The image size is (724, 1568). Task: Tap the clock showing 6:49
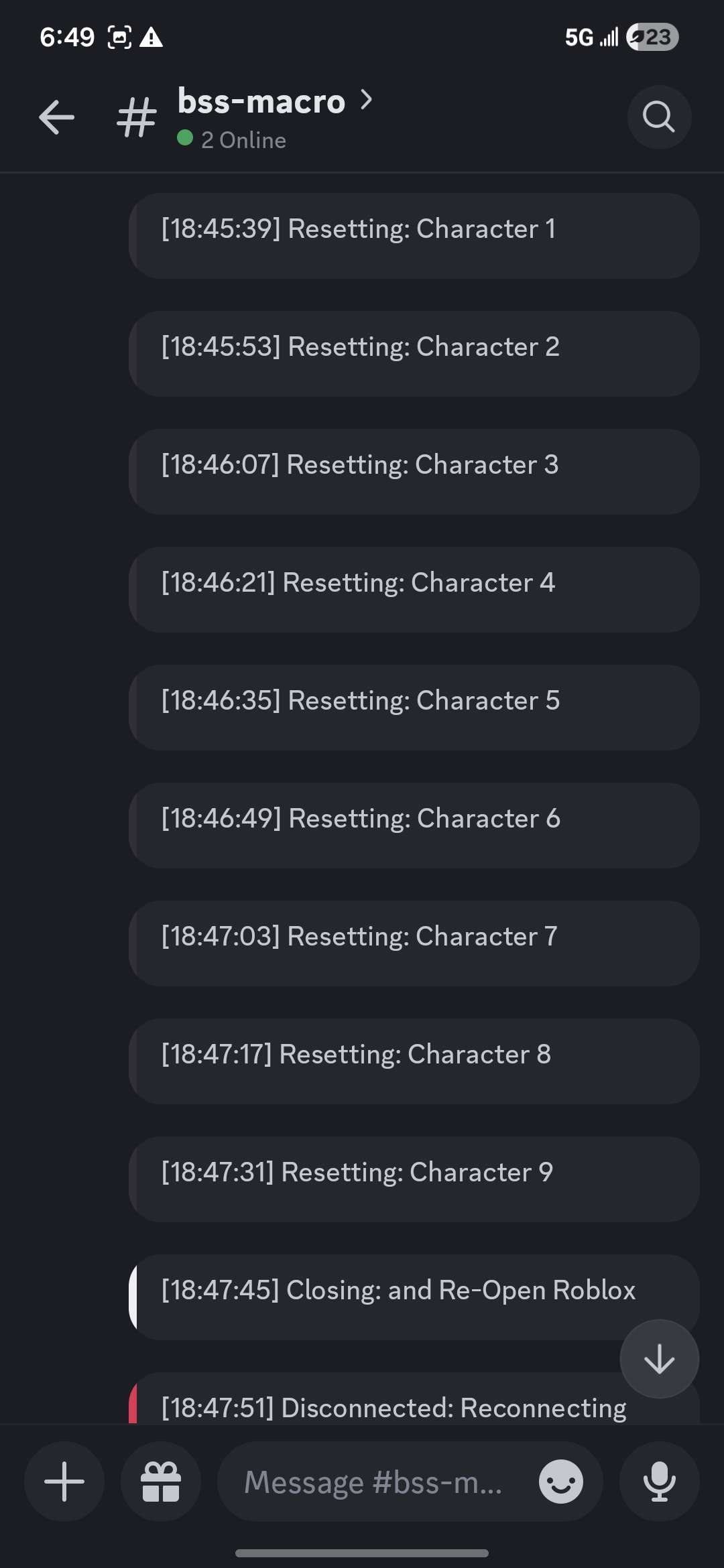click(x=67, y=37)
